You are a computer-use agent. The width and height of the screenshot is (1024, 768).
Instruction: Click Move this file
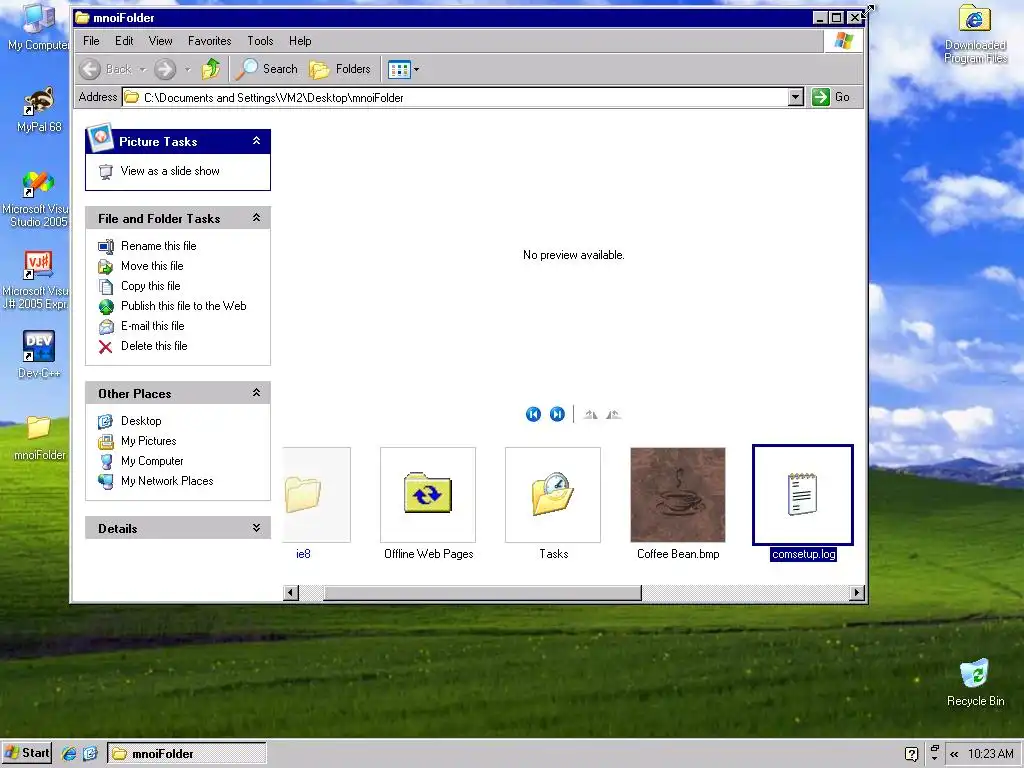(152, 266)
